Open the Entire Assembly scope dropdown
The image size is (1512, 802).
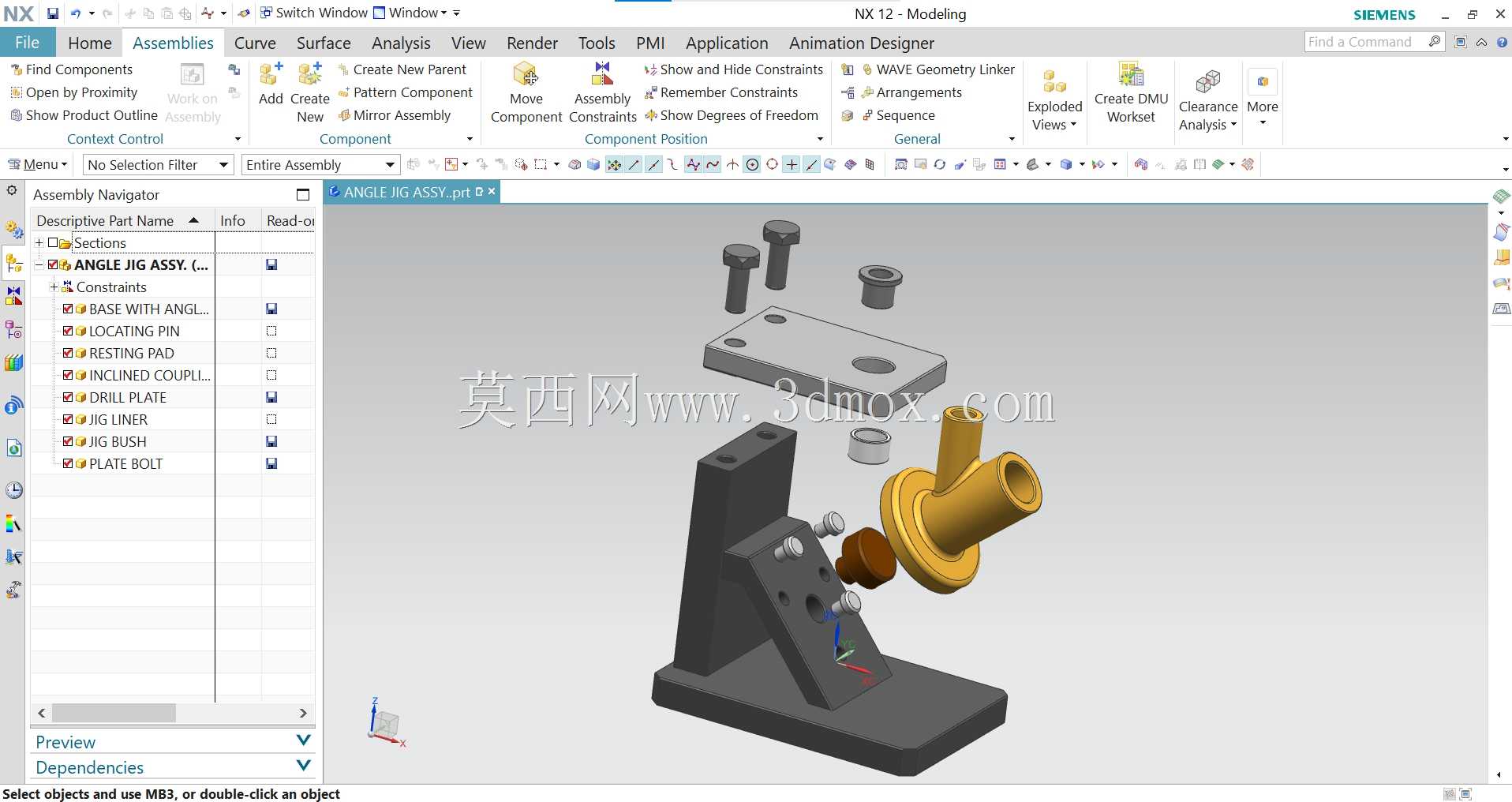[320, 164]
